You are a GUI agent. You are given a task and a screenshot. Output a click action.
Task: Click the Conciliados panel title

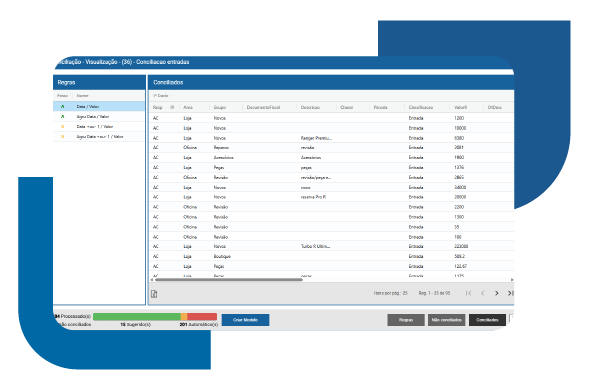pyautogui.click(x=168, y=83)
